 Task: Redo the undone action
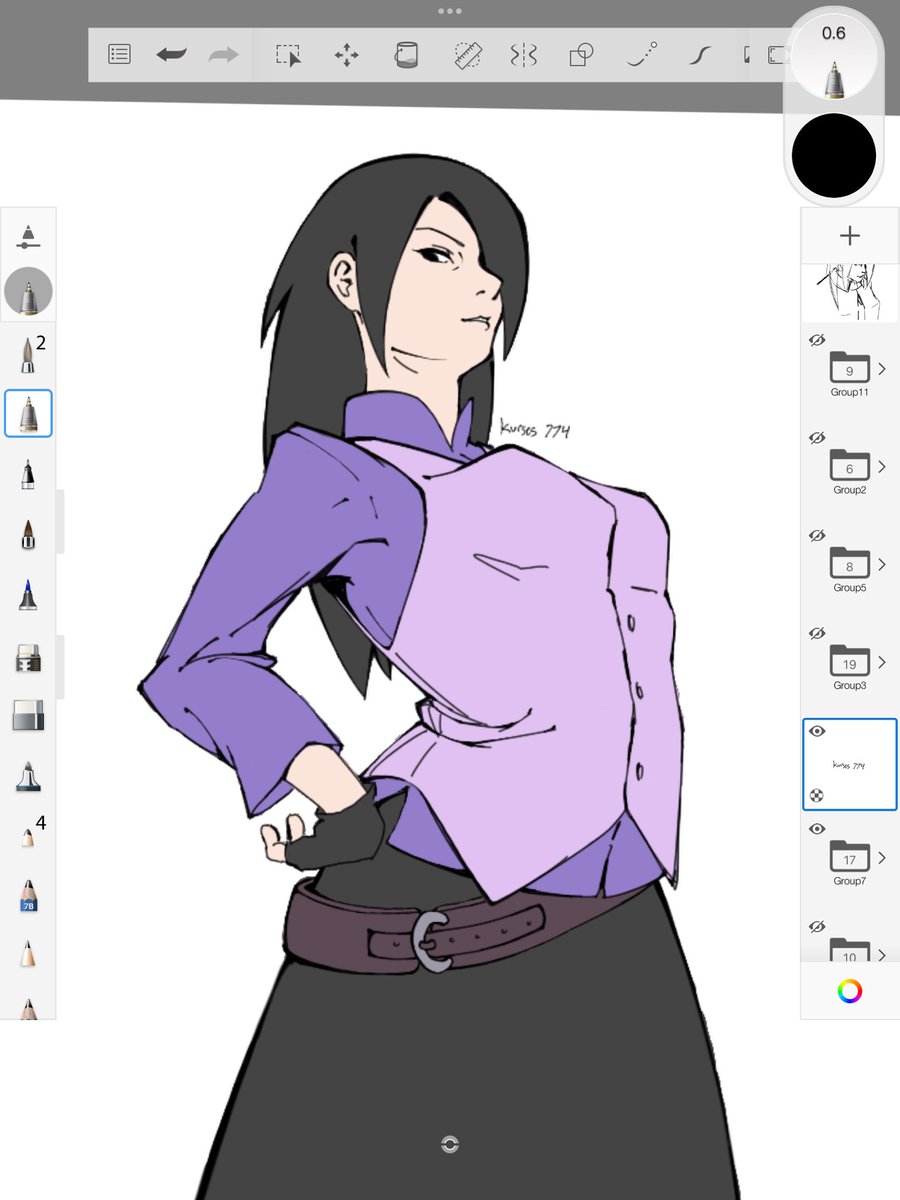tap(224, 55)
